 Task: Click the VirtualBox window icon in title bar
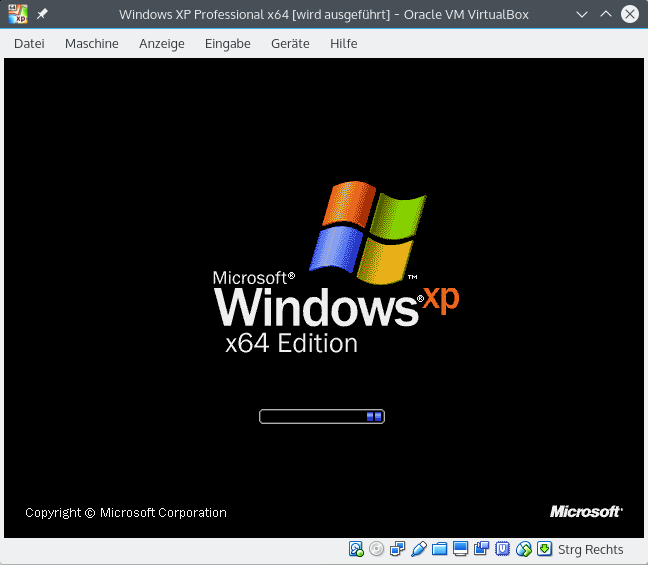tap(17, 15)
